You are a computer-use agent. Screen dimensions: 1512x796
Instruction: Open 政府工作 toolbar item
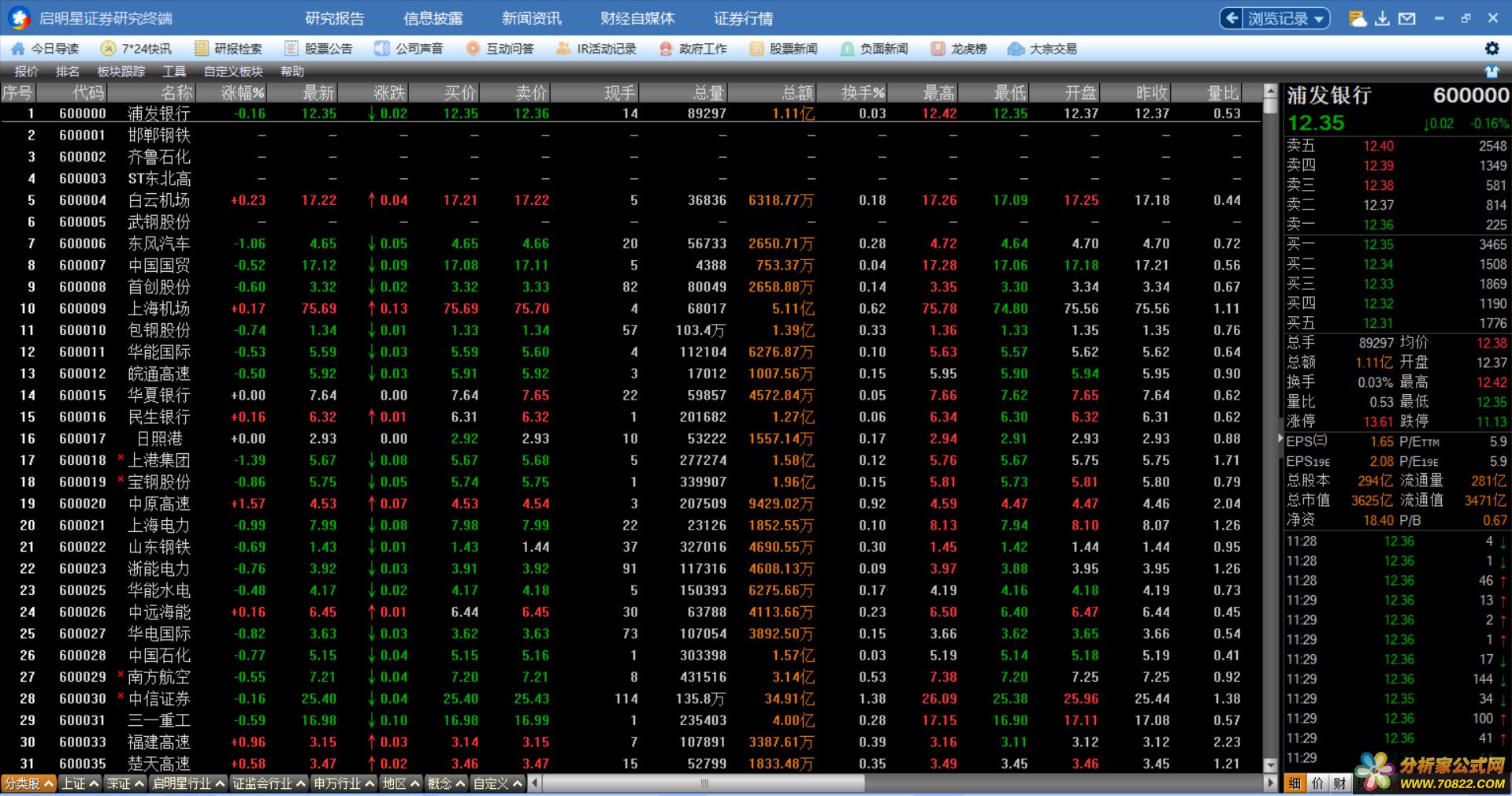pyautogui.click(x=693, y=49)
